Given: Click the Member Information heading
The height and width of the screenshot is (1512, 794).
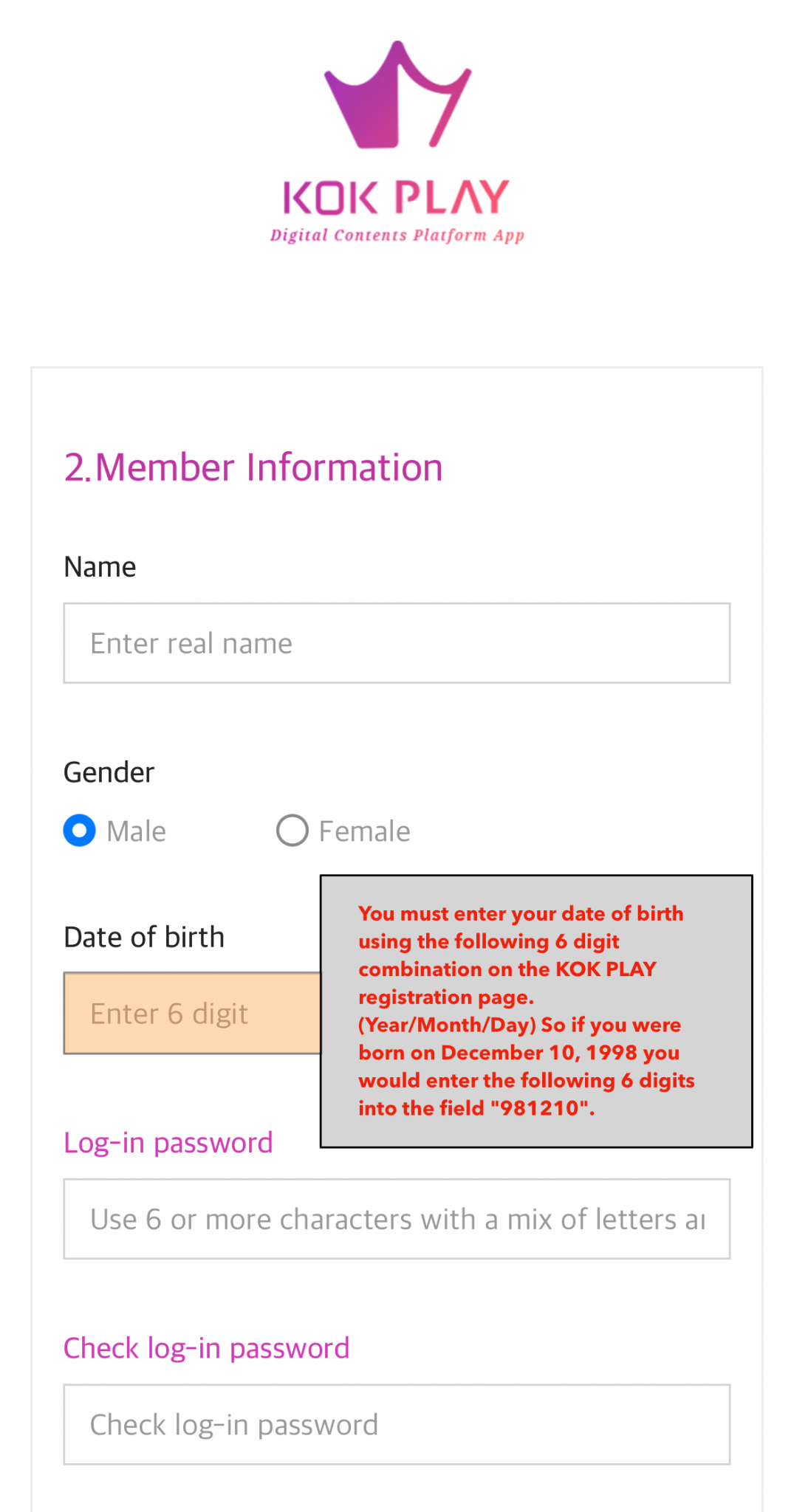Looking at the screenshot, I should point(253,467).
